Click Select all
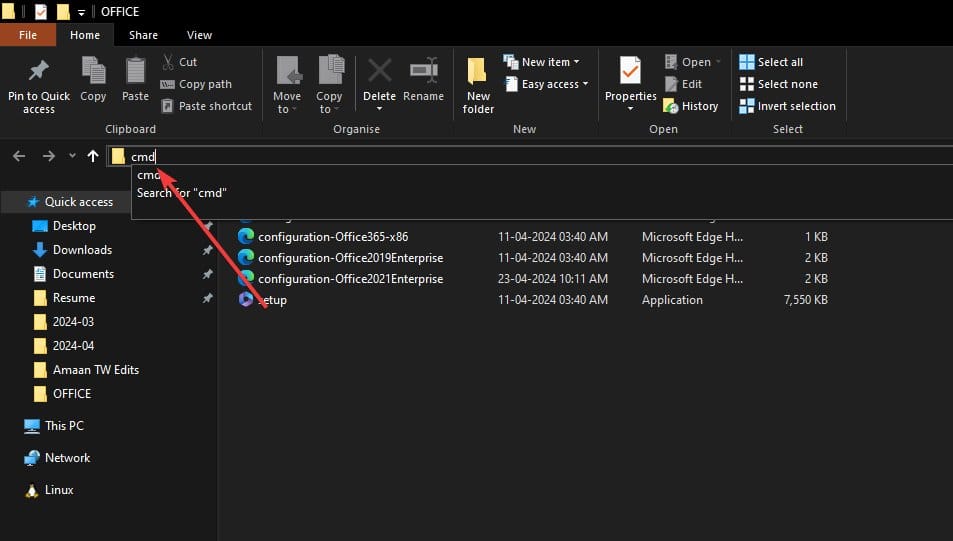This screenshot has width=953, height=541. [771, 62]
